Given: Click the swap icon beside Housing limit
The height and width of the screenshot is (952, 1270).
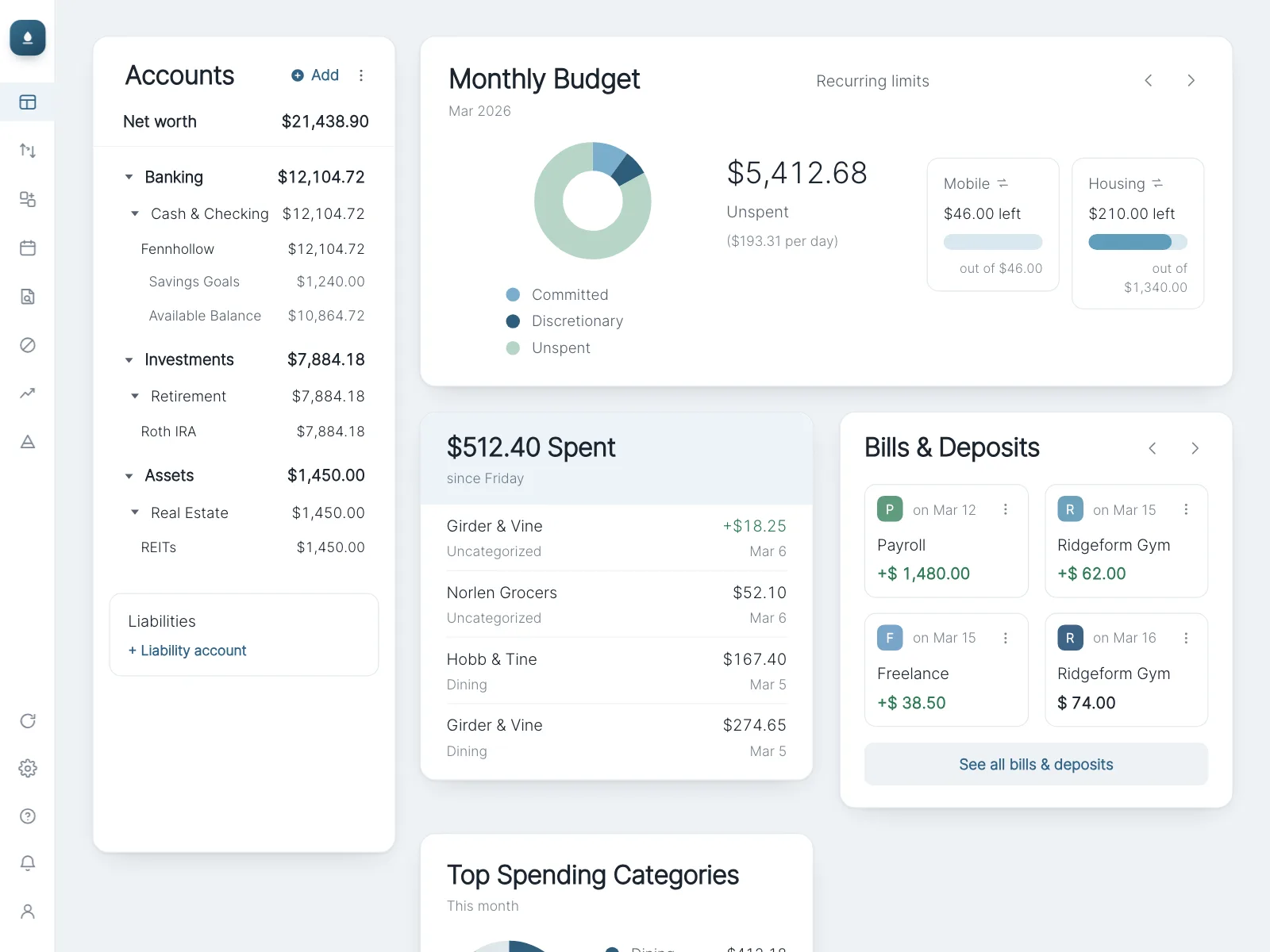Looking at the screenshot, I should pos(1157,183).
